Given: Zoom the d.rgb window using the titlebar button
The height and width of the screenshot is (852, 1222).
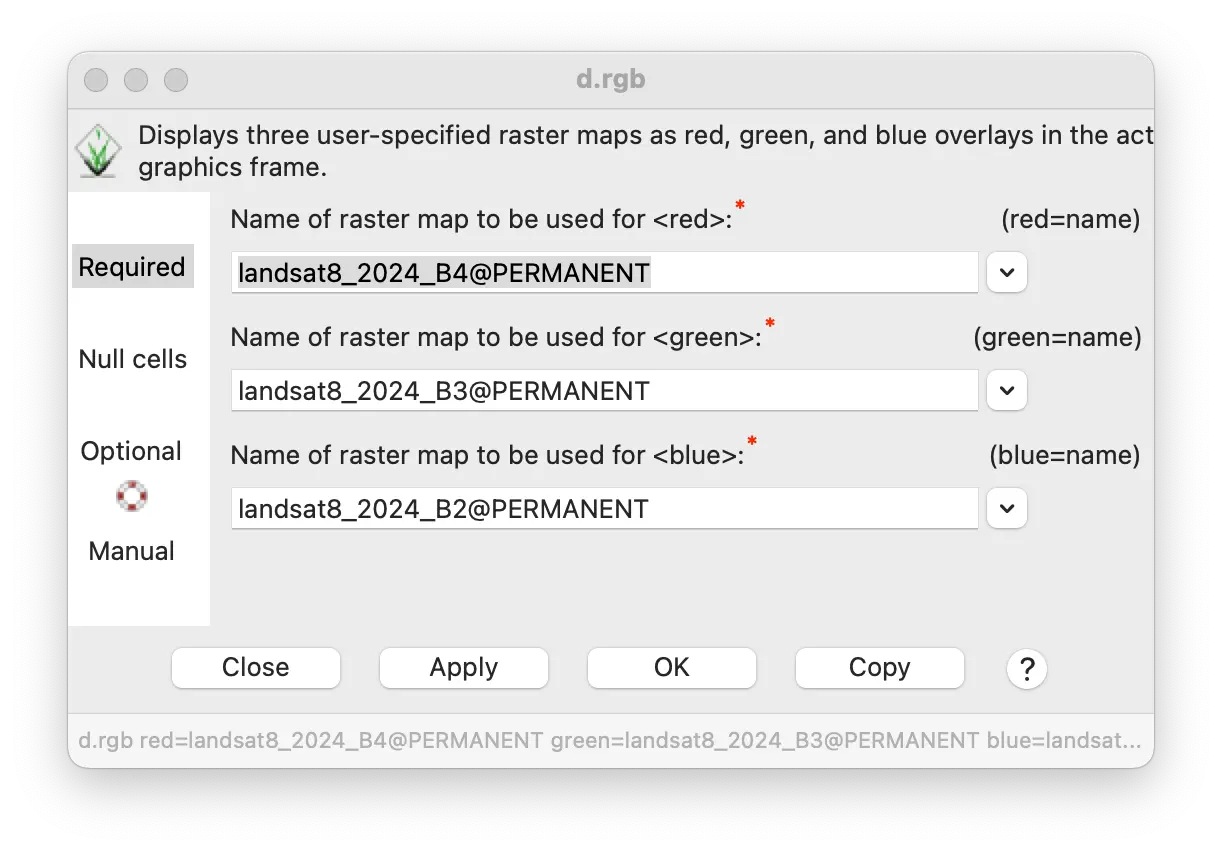Looking at the screenshot, I should 176,79.
